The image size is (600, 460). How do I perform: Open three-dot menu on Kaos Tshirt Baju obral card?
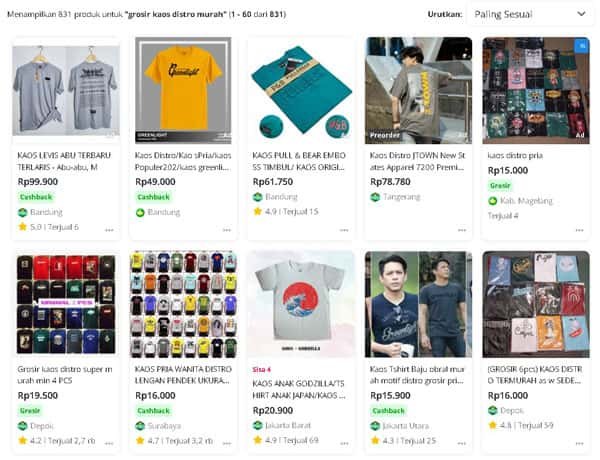(x=462, y=444)
